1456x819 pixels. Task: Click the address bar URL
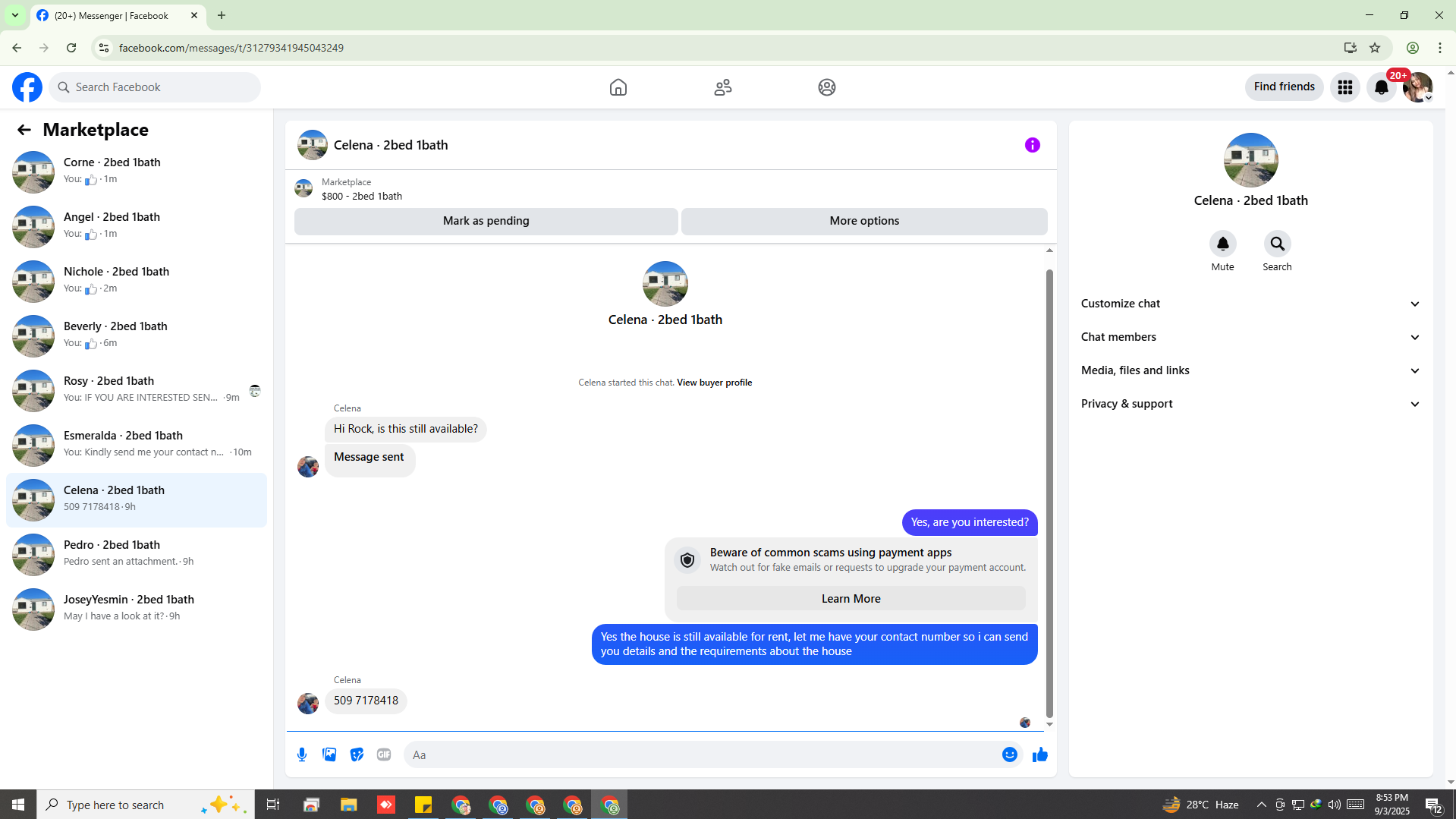pyautogui.click(x=231, y=48)
